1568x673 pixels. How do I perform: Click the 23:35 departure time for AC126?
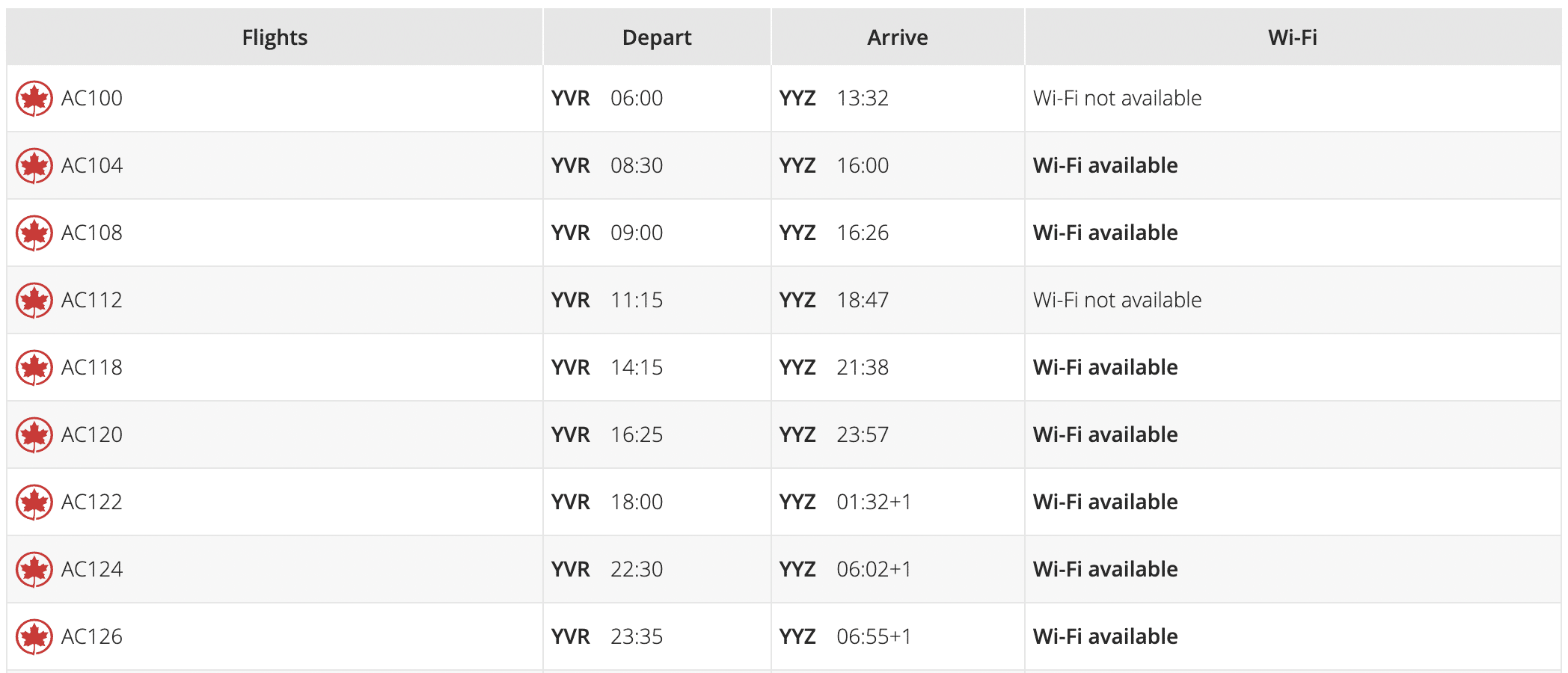[x=637, y=636]
